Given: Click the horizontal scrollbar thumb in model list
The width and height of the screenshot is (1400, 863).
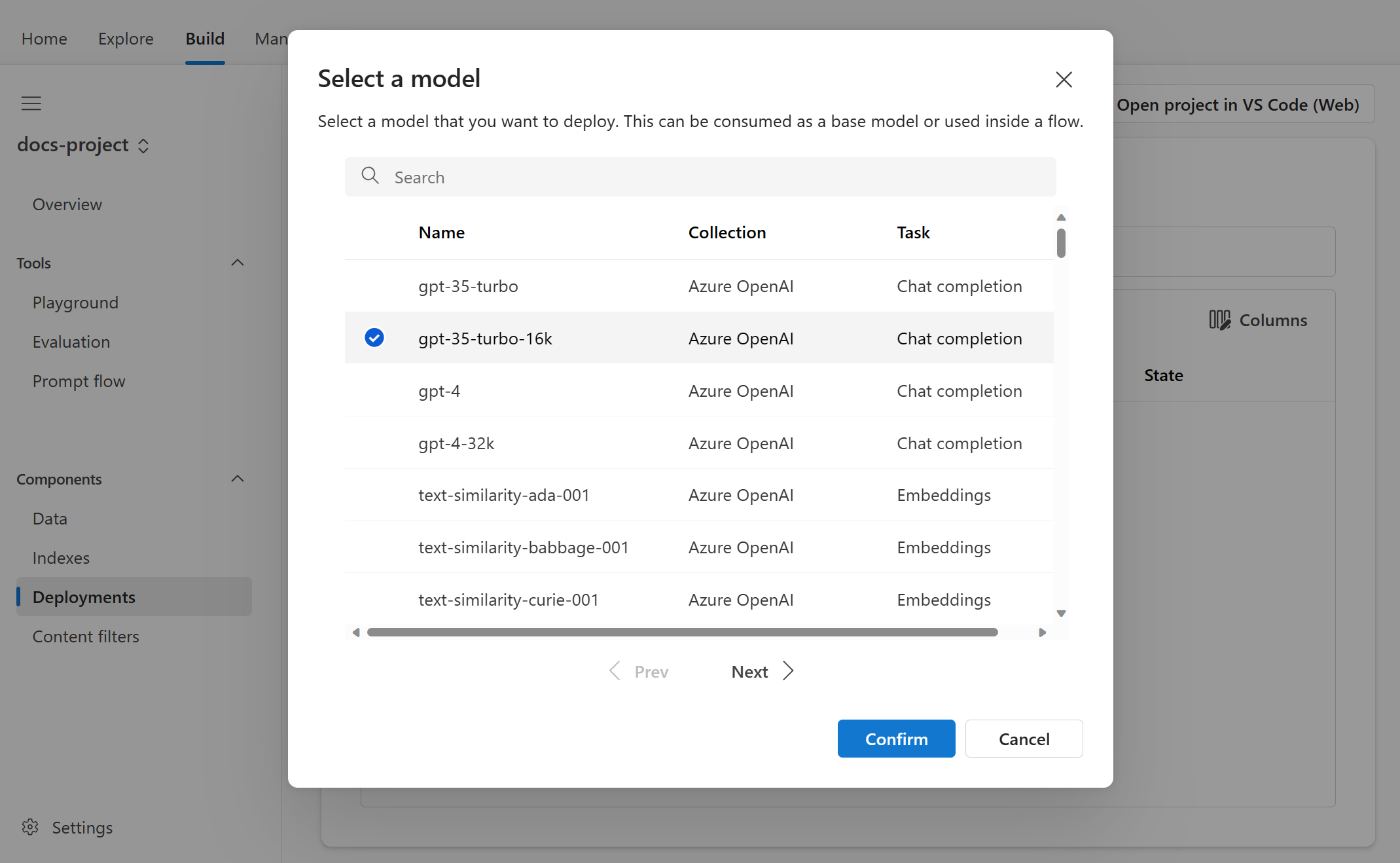Looking at the screenshot, I should pos(683,632).
